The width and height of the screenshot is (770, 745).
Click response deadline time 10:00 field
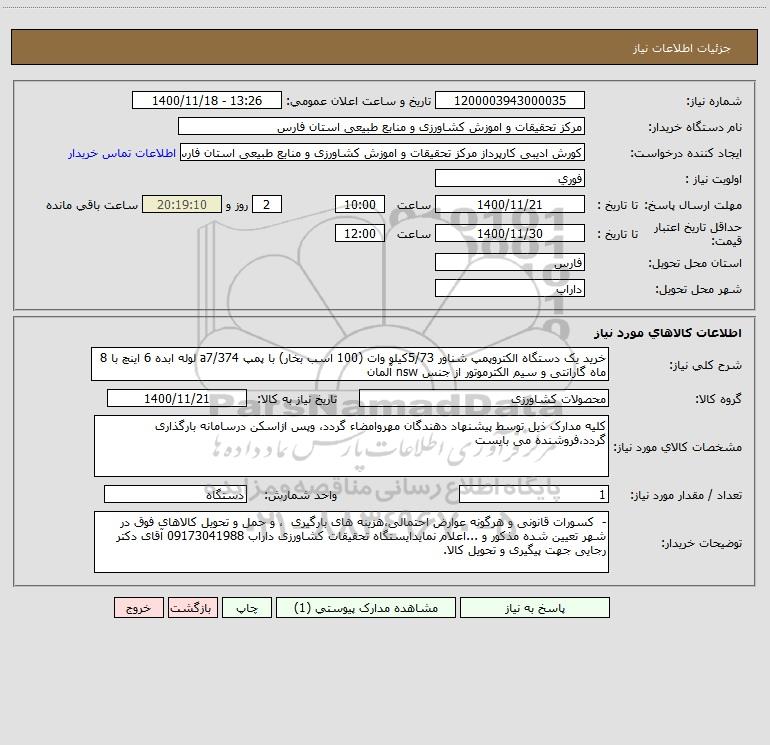point(359,204)
